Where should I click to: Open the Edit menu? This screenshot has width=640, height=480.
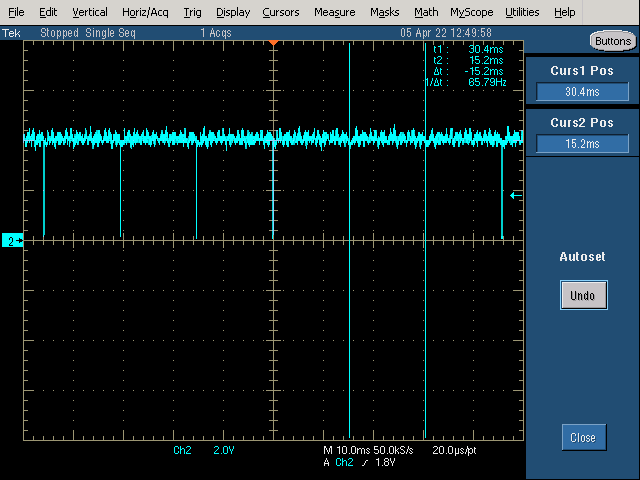pyautogui.click(x=48, y=12)
